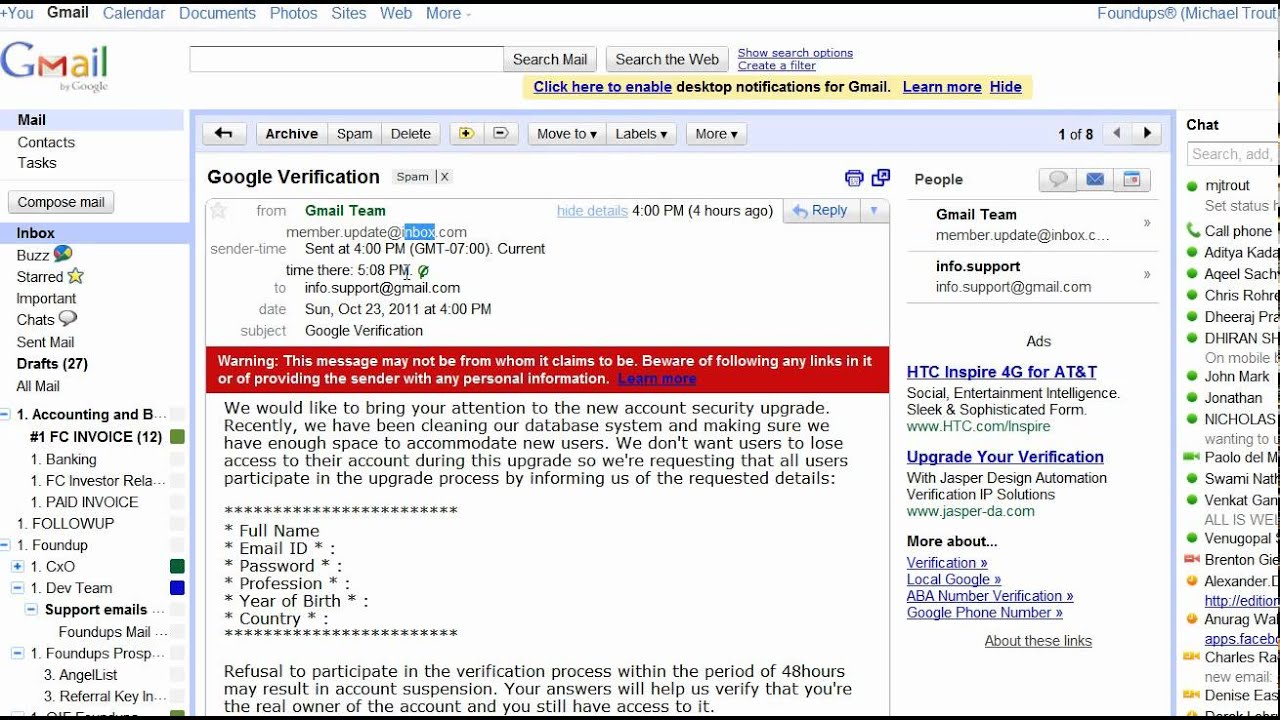1280x720 pixels.
Task: Open the More dropdown in the Google top bar
Action: point(447,13)
